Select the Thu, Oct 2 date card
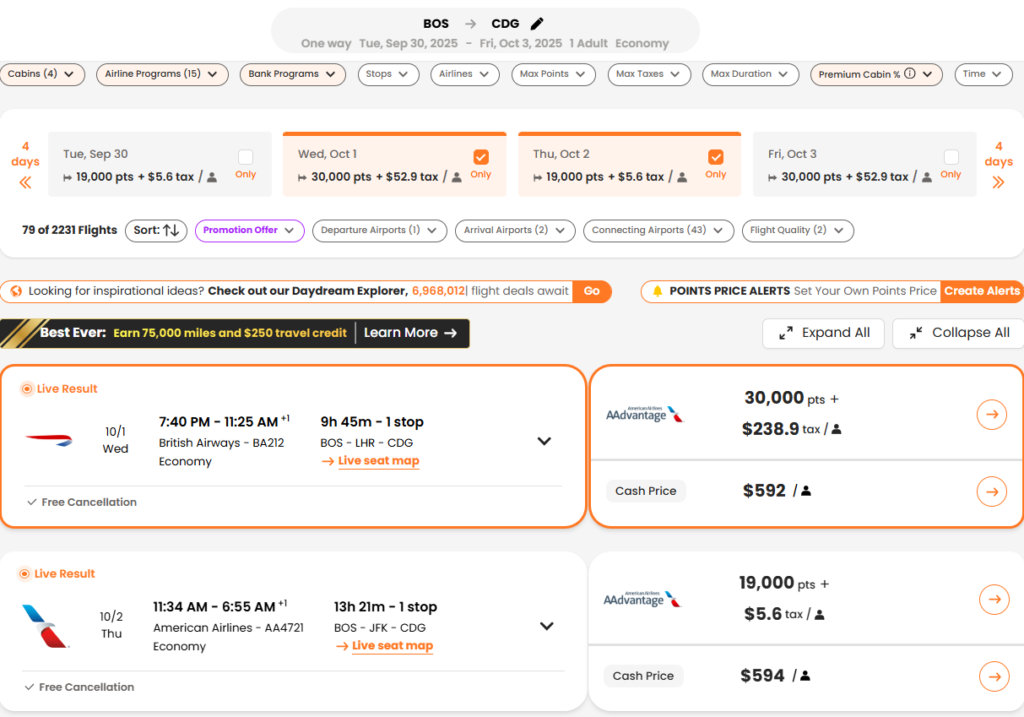1024x717 pixels. (630, 165)
